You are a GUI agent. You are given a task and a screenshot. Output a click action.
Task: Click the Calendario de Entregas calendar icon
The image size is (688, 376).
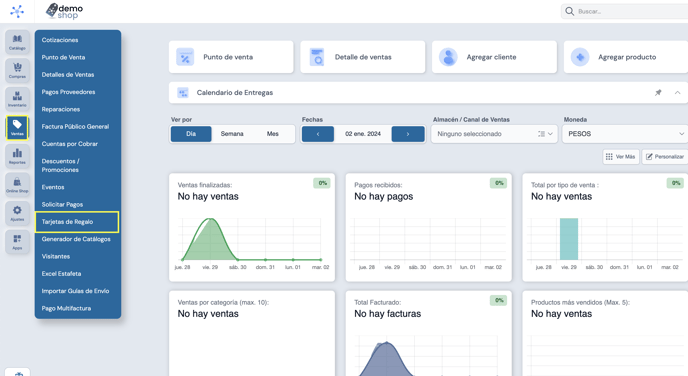point(183,93)
